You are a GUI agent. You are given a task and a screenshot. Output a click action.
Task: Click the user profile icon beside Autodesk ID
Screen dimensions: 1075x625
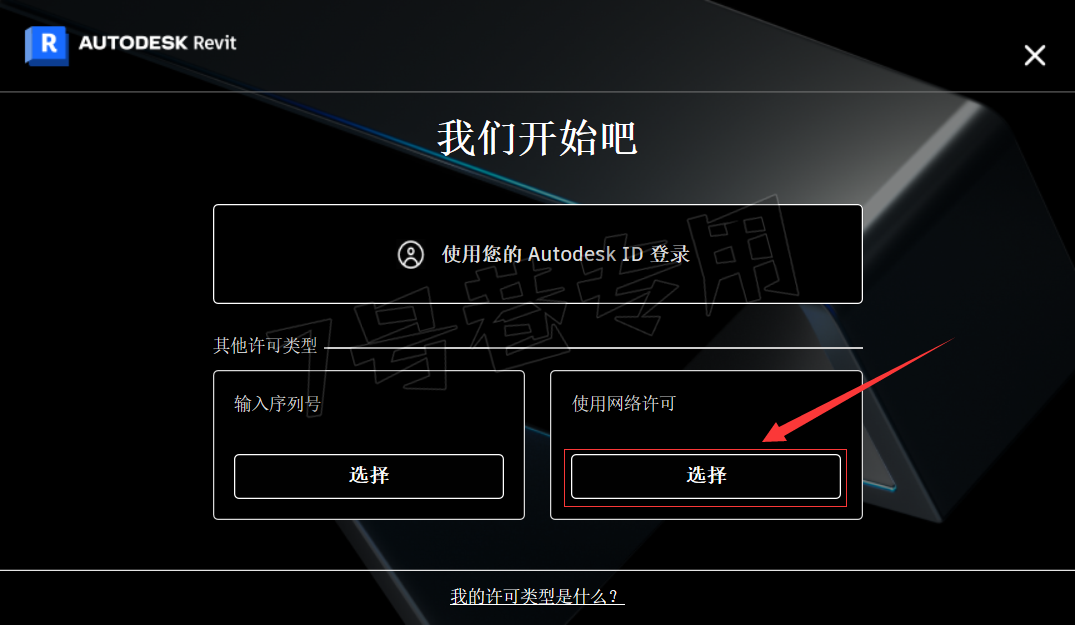411,254
